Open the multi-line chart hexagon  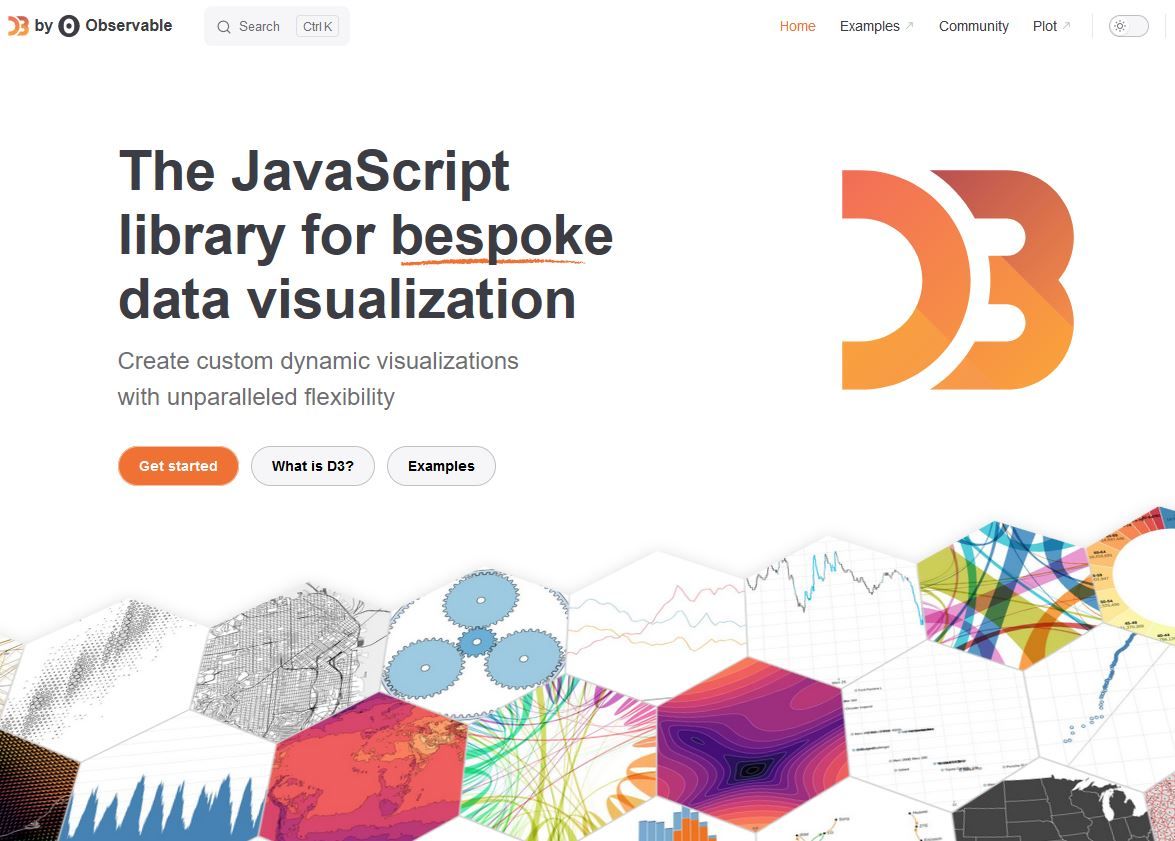click(x=657, y=626)
